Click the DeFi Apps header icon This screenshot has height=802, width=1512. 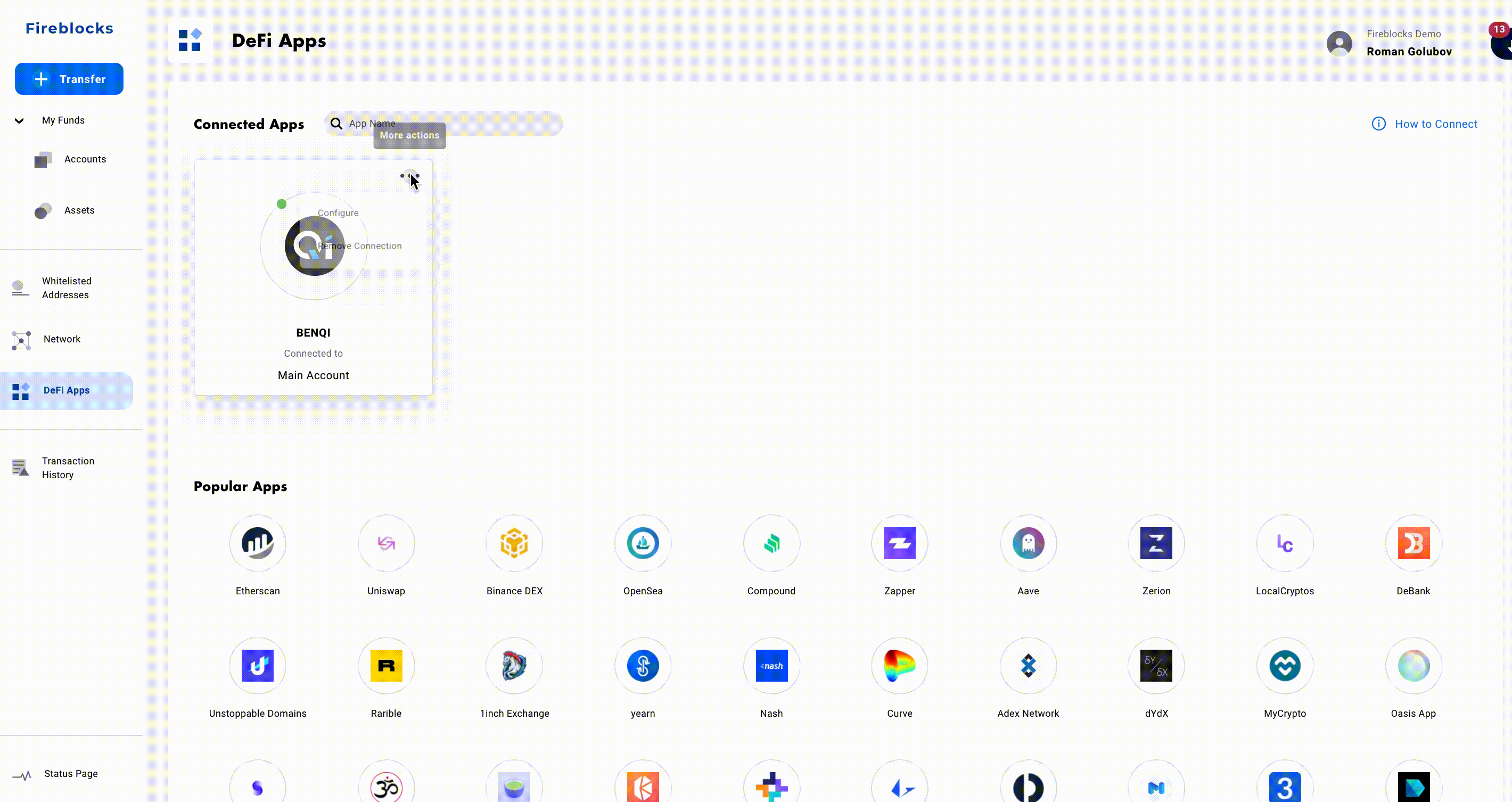pos(190,40)
